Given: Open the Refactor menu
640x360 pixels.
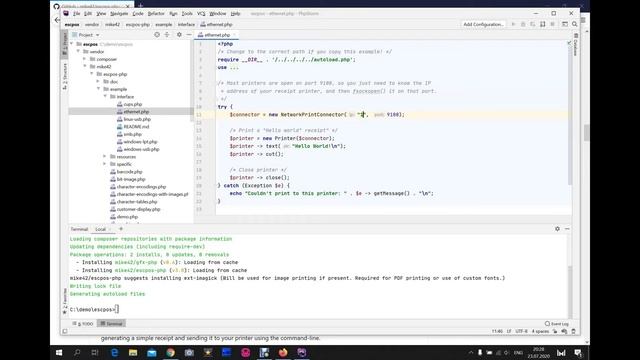Looking at the screenshot, I should click(x=156, y=13).
